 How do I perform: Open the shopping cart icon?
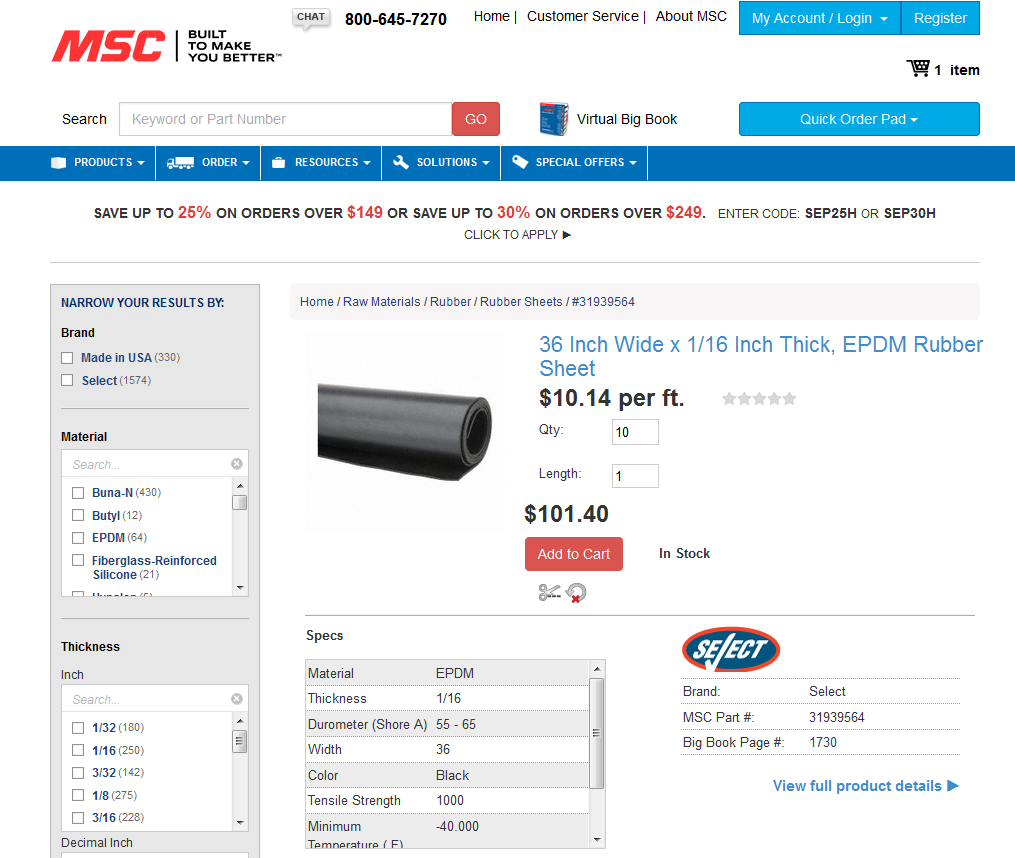point(918,68)
